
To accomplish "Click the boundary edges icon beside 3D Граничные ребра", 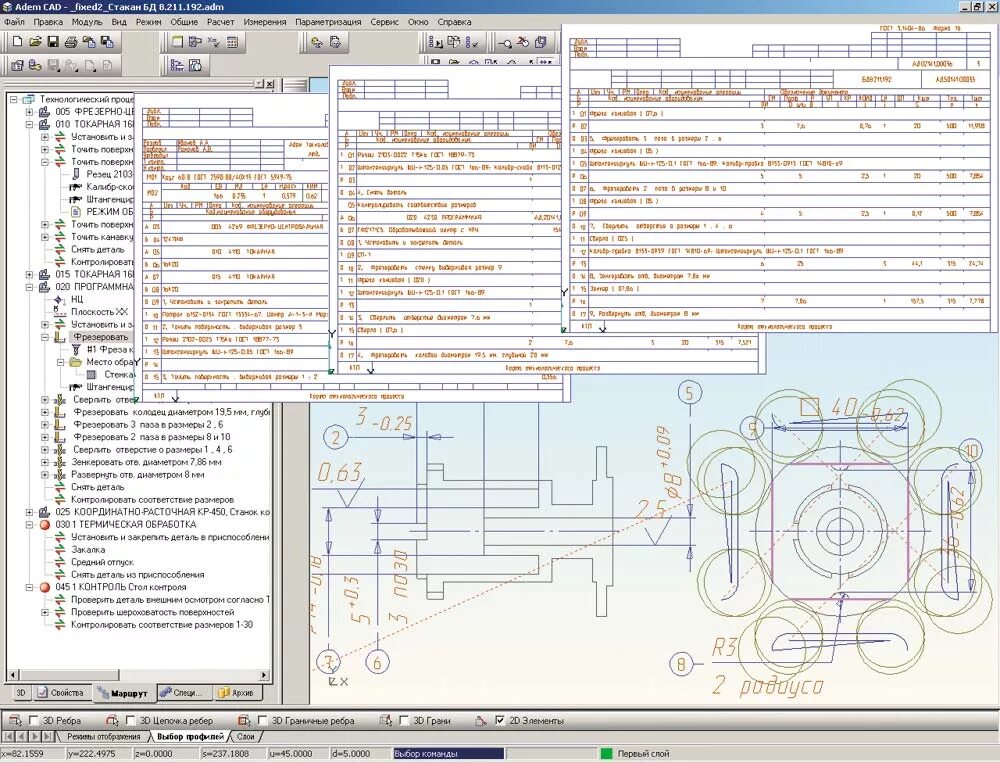I will (244, 720).
